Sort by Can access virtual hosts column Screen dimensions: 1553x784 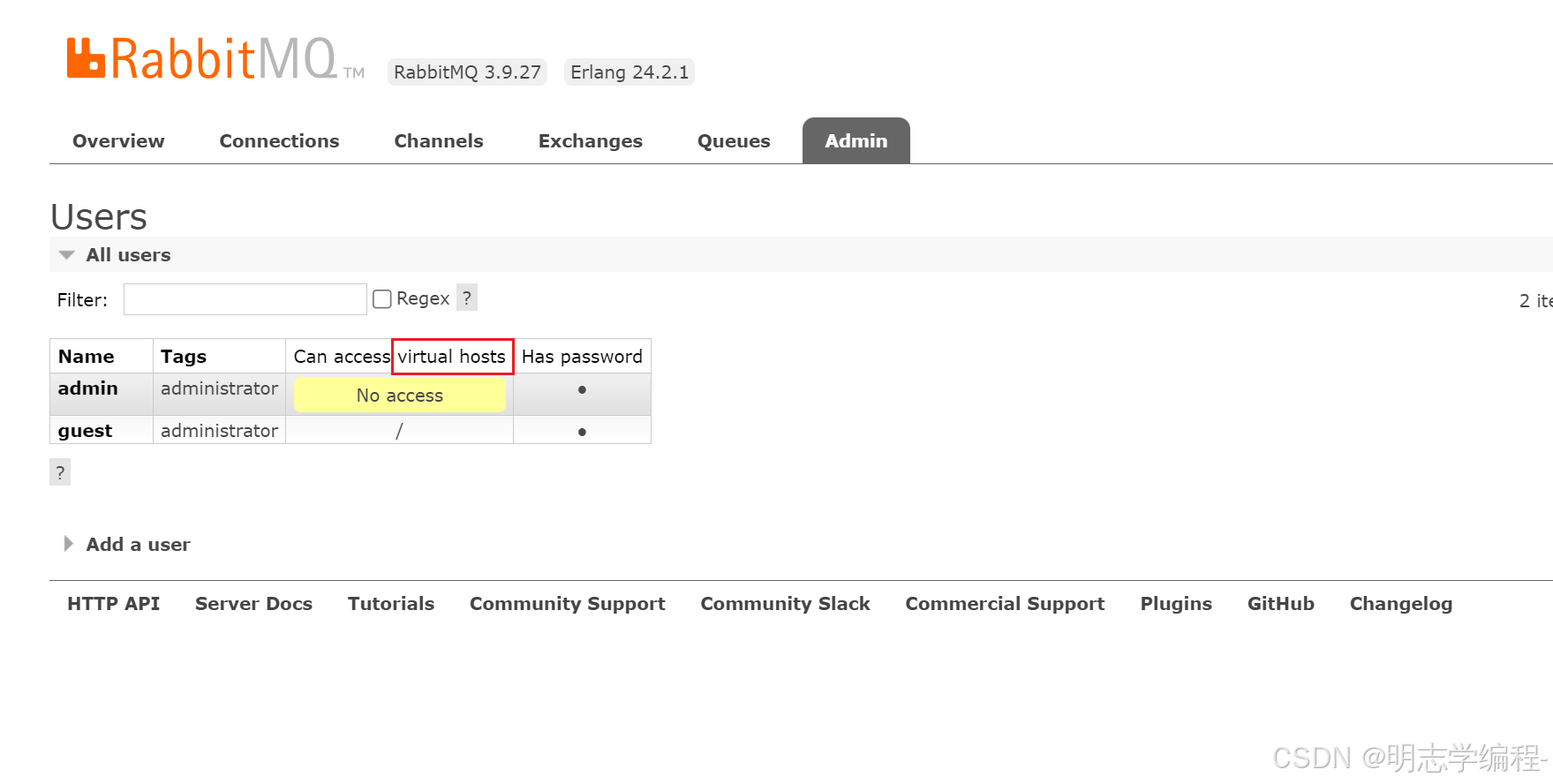pyautogui.click(x=399, y=357)
